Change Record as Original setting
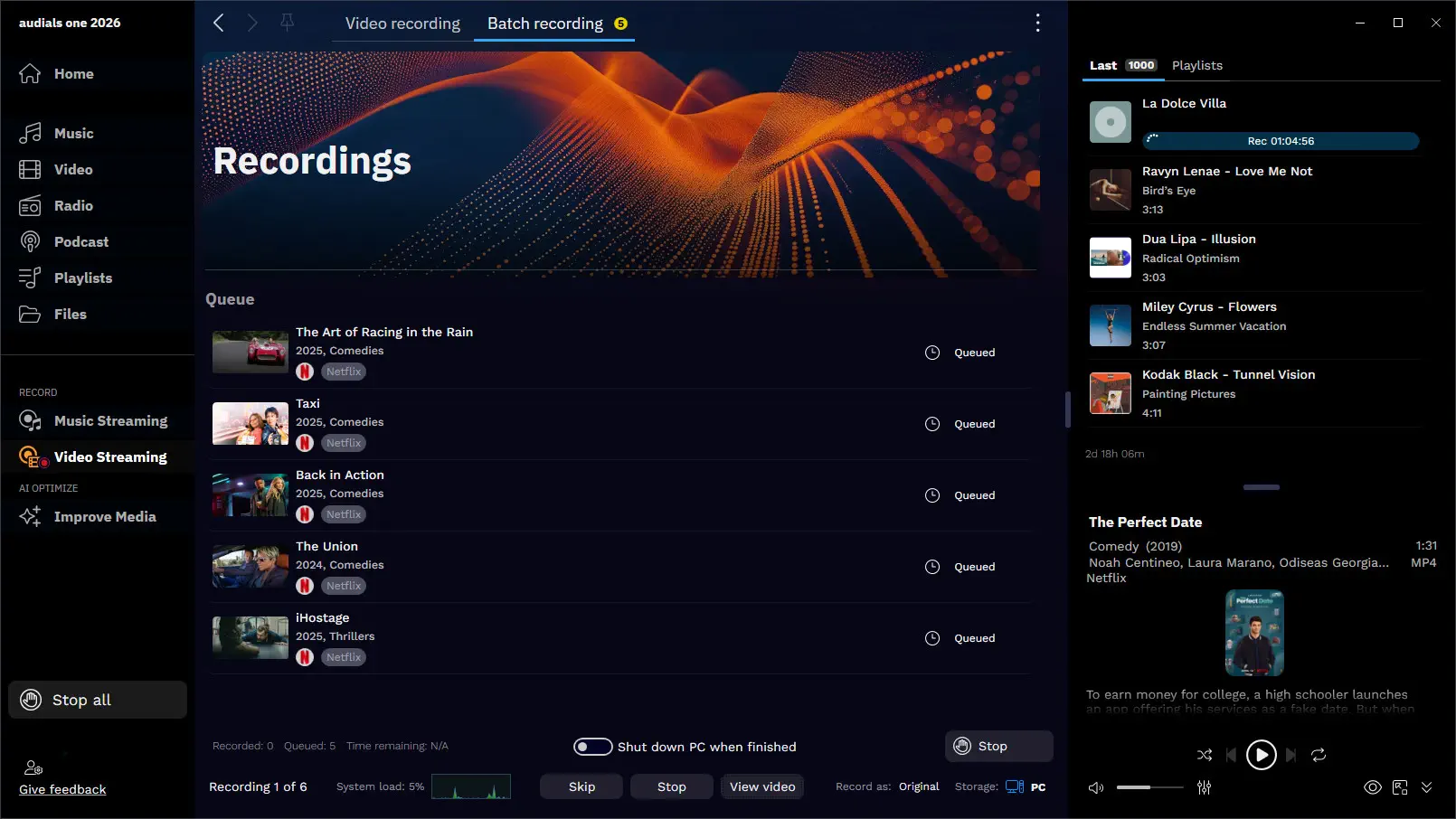Screen dimensions: 1456x819 [x=919, y=786]
